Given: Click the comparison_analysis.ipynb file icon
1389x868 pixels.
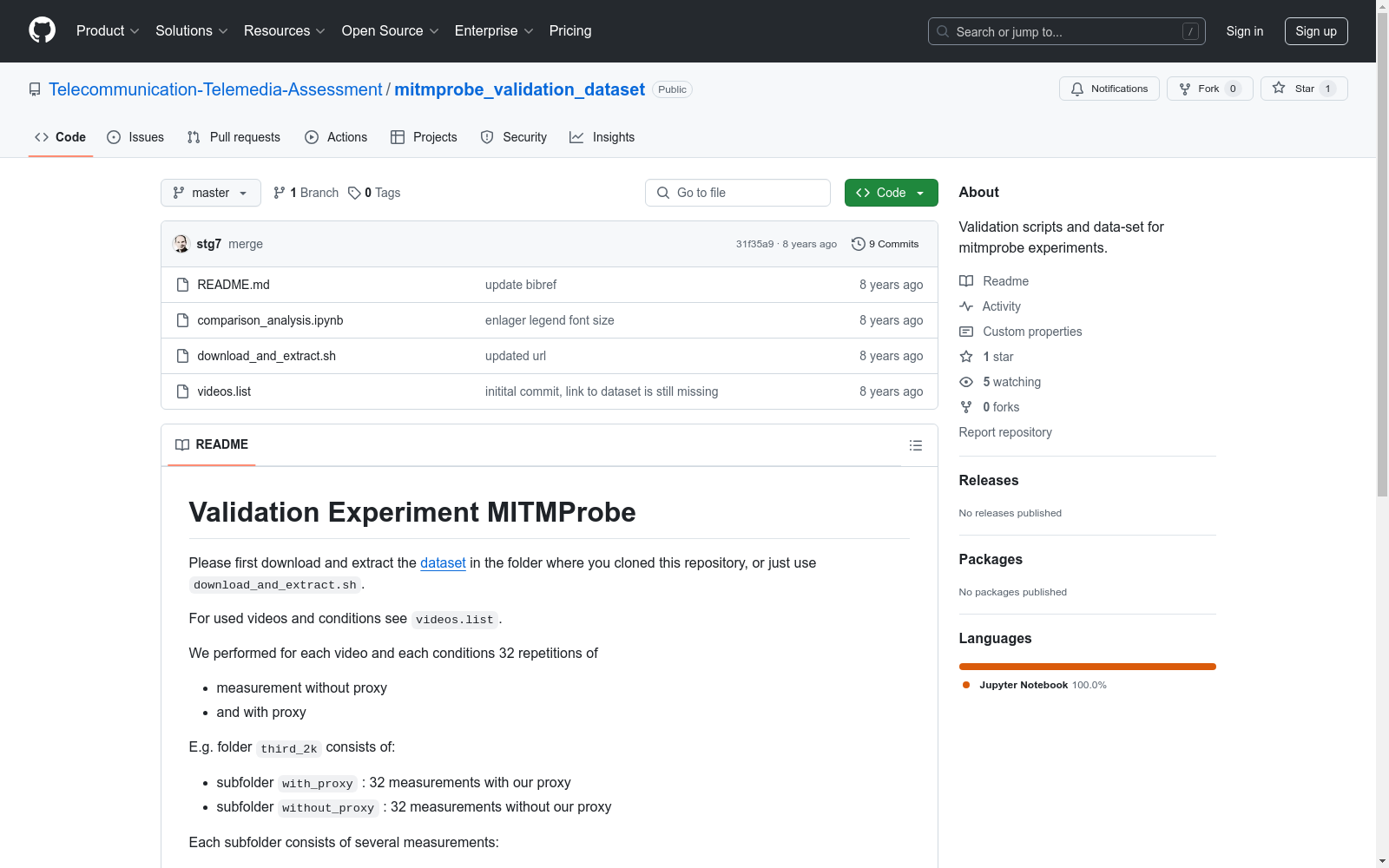Looking at the screenshot, I should [182, 320].
